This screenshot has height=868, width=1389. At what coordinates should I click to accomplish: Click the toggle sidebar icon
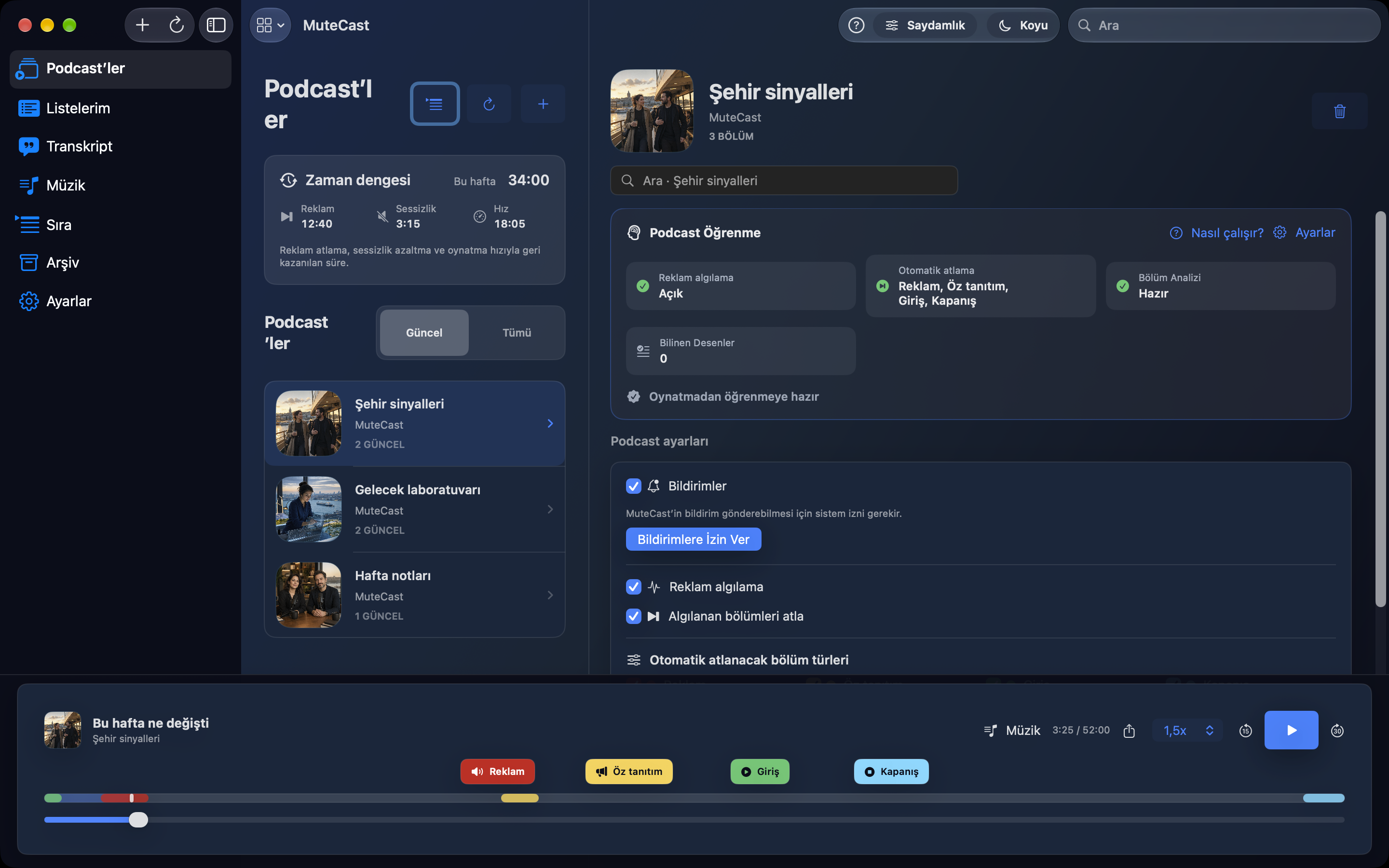[x=216, y=25]
